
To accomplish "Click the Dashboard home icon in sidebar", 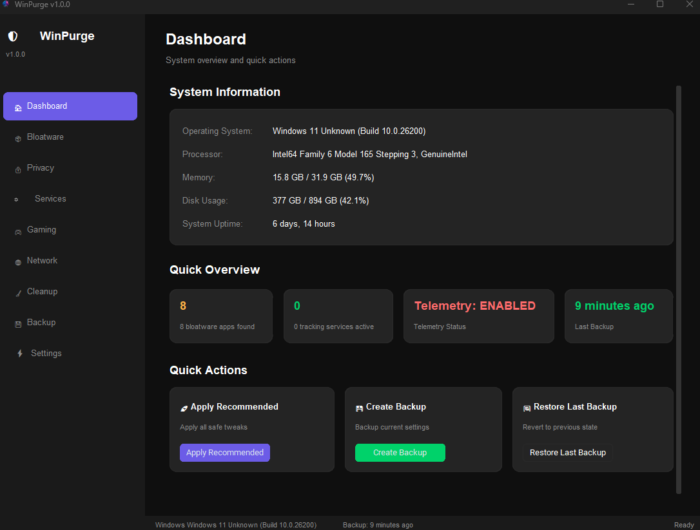I will click(x=18, y=108).
